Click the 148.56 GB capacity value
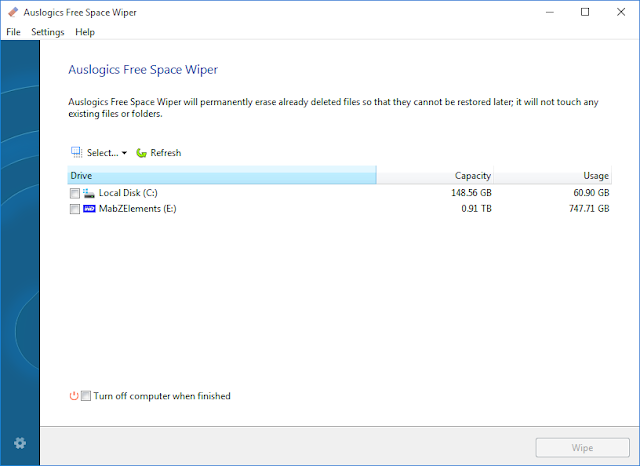640x466 pixels. tap(471, 193)
